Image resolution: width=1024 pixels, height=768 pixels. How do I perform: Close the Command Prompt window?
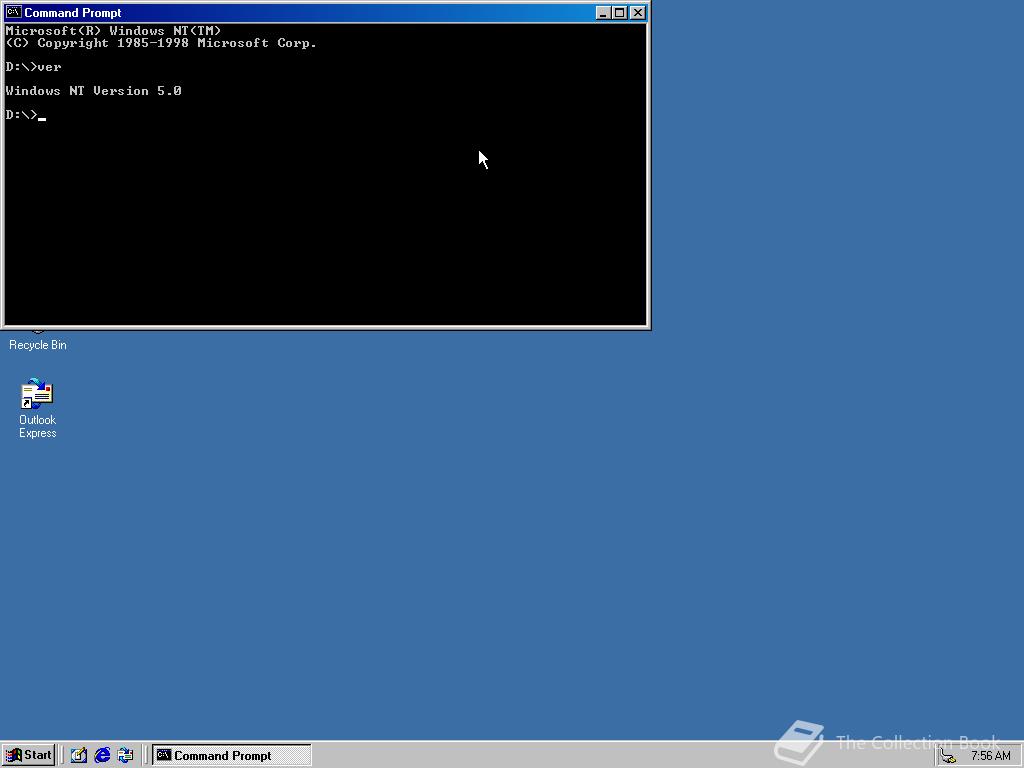click(x=638, y=12)
